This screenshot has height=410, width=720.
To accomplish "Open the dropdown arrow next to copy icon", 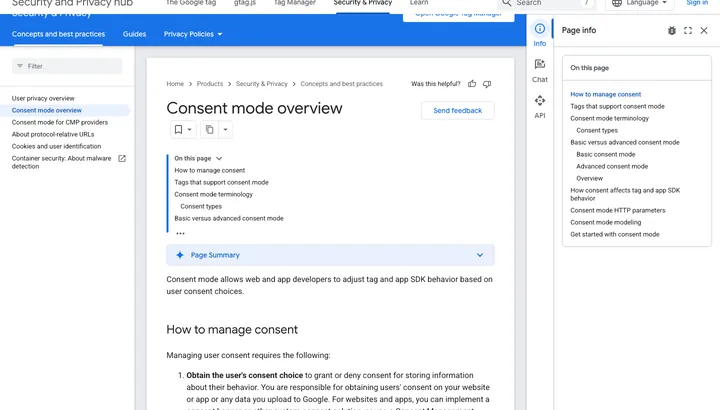I will 225,129.
